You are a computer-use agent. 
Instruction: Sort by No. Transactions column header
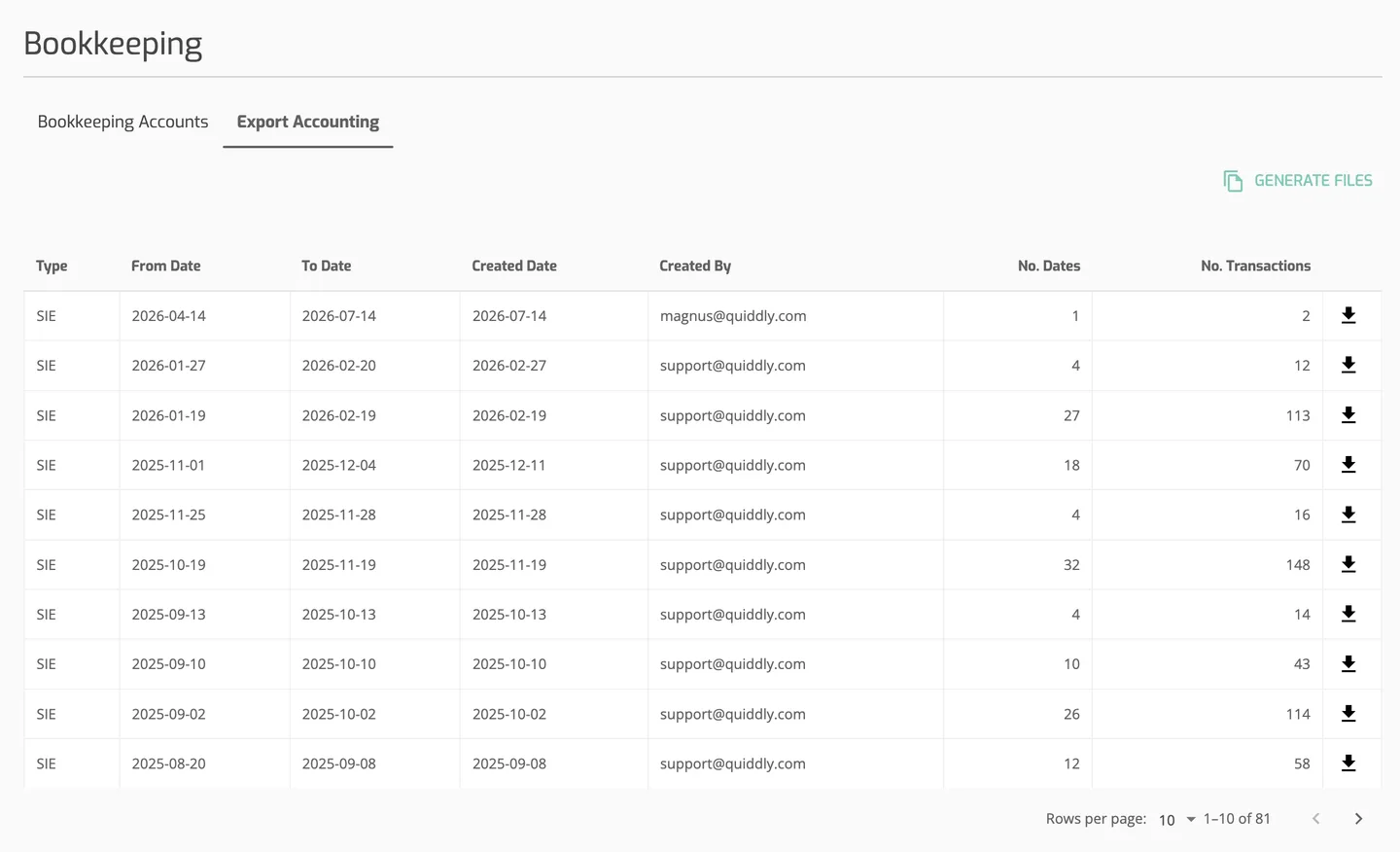[1255, 266]
